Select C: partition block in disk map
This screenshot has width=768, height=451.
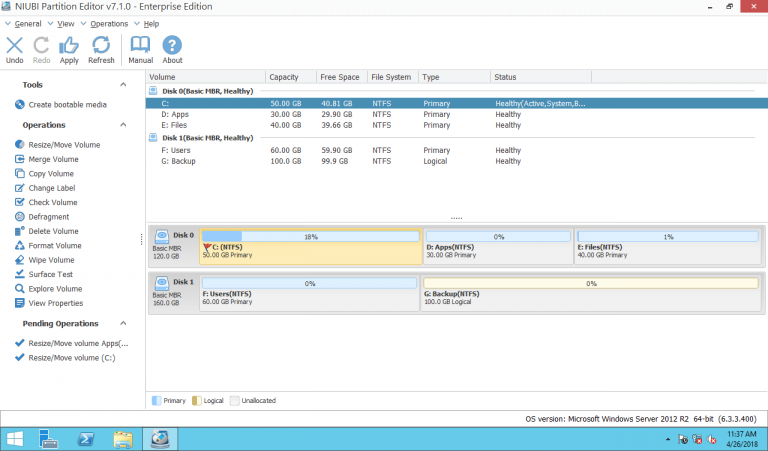pyautogui.click(x=311, y=247)
